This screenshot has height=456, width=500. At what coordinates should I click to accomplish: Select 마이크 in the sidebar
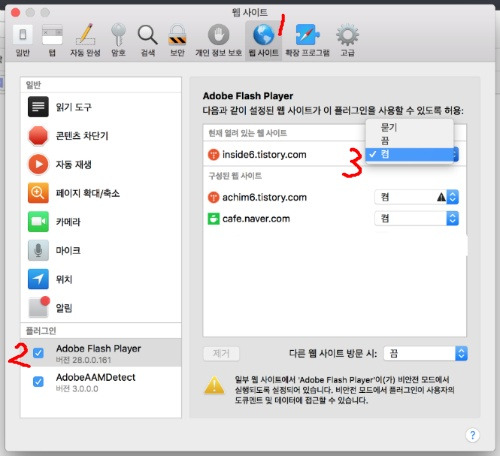tap(101, 250)
